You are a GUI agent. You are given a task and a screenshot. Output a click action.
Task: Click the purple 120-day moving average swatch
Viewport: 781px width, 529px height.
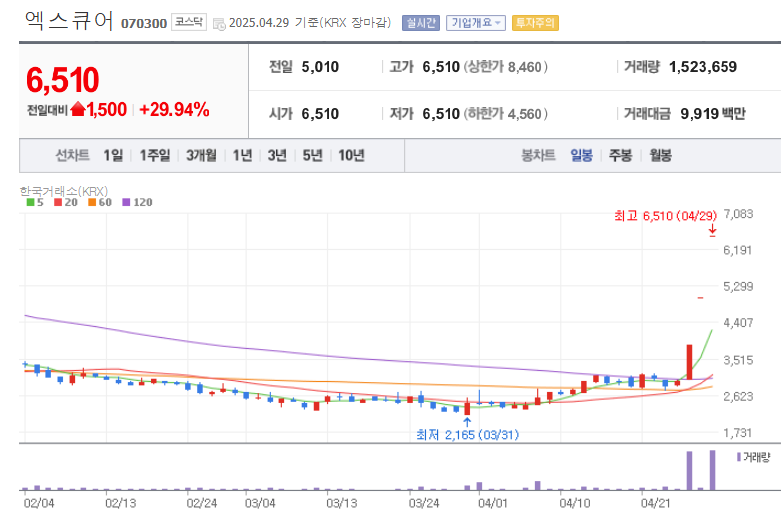click(x=126, y=202)
